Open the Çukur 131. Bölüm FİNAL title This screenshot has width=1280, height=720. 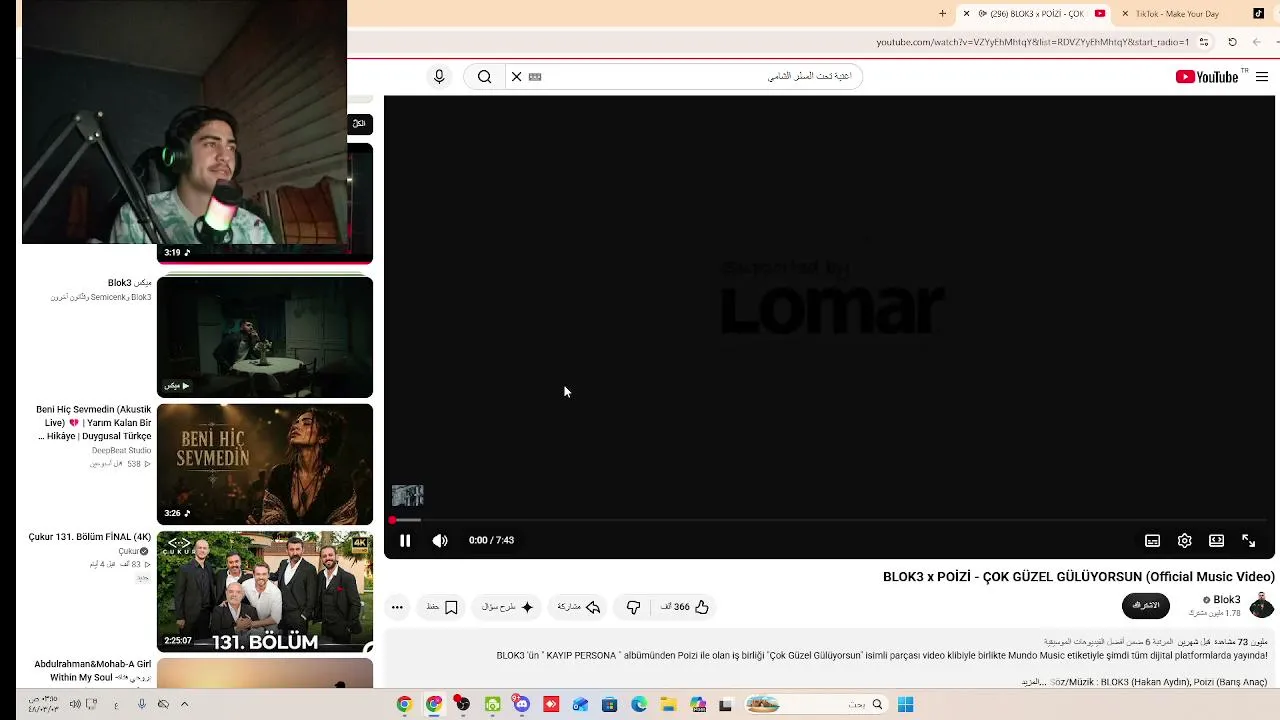pos(89,537)
